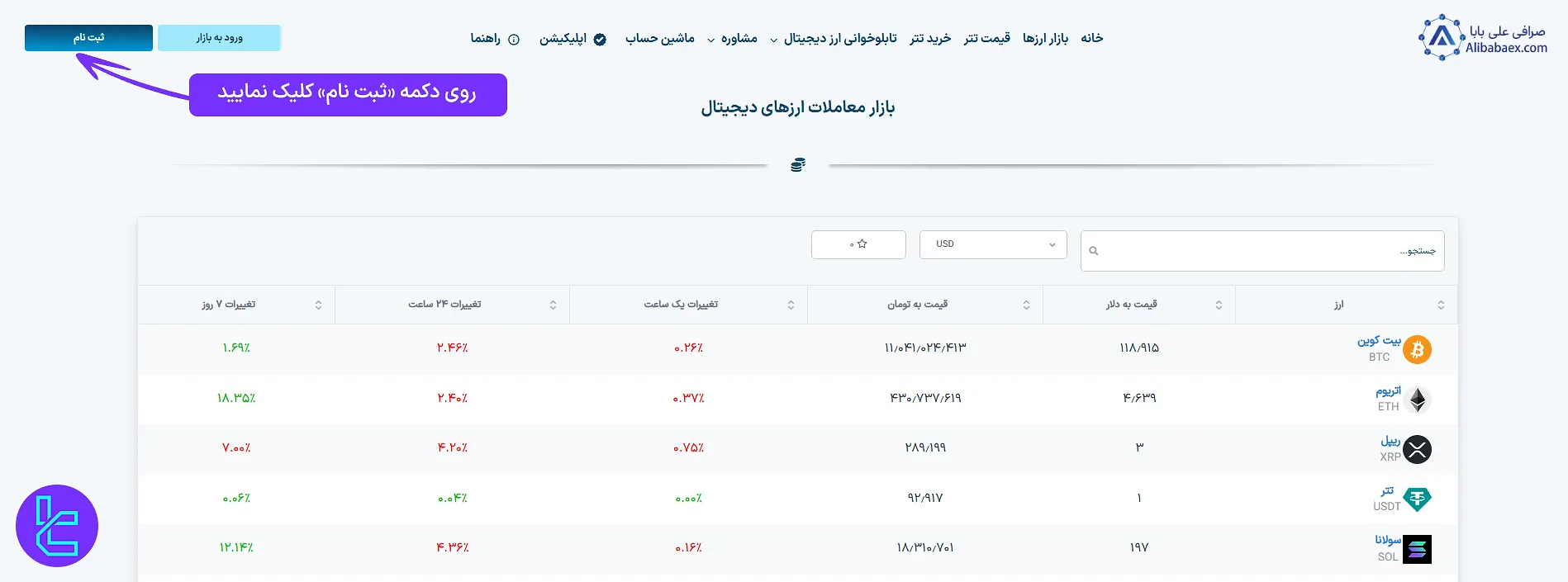The image size is (1568, 582).
Task: Toggle the star favorites filter
Action: click(x=858, y=244)
